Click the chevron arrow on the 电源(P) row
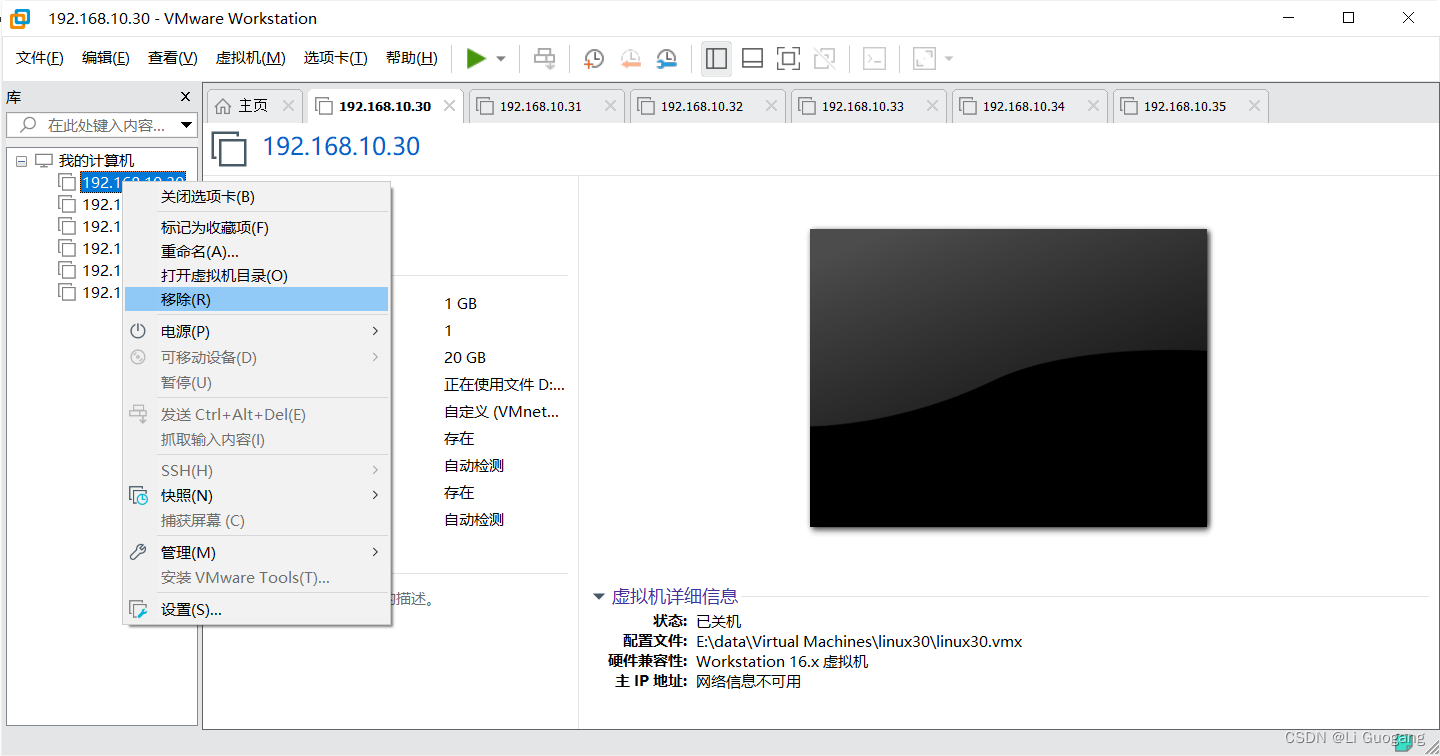Viewport: 1440px width, 756px height. click(x=376, y=331)
